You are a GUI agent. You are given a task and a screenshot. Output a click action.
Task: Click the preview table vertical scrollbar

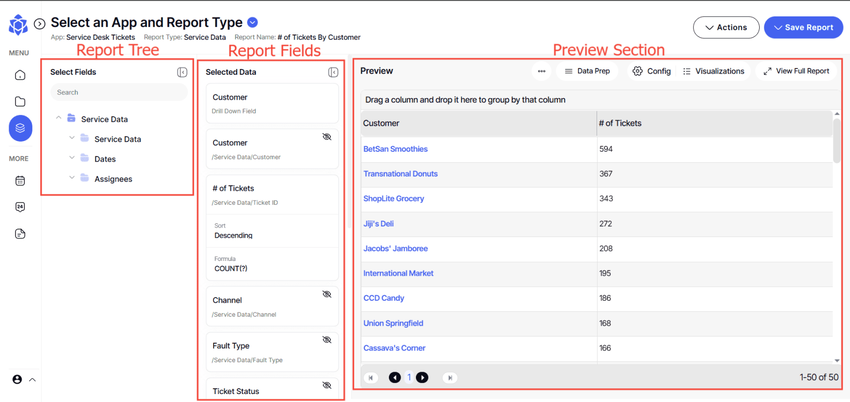click(x=837, y=140)
